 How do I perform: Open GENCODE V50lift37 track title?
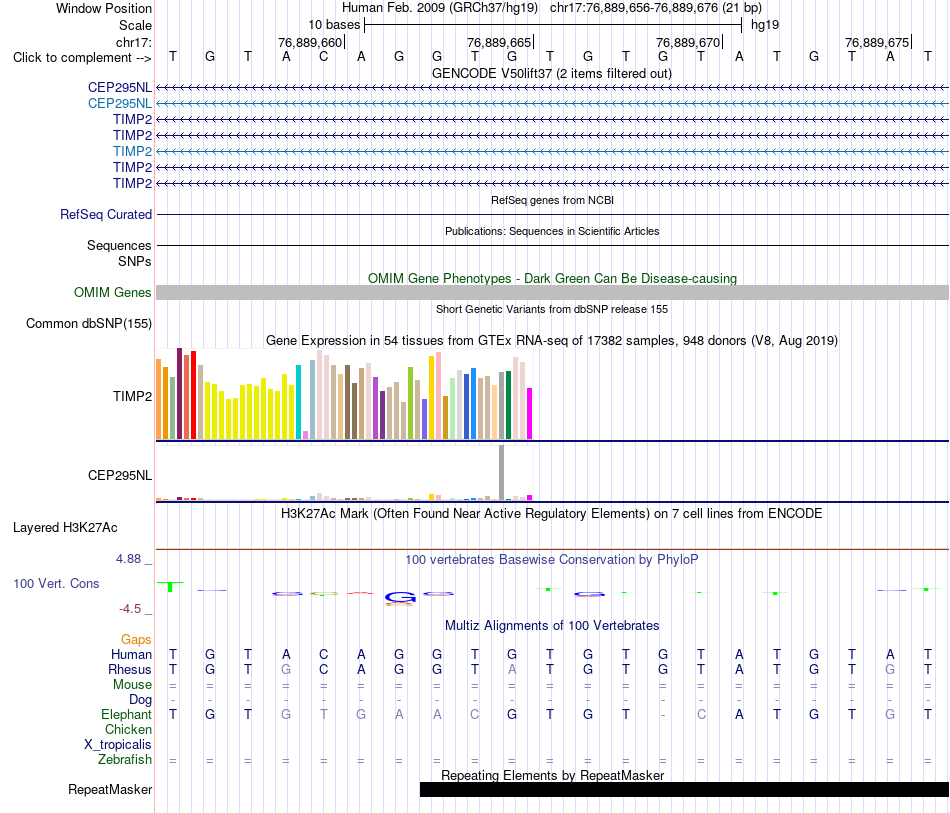552,74
